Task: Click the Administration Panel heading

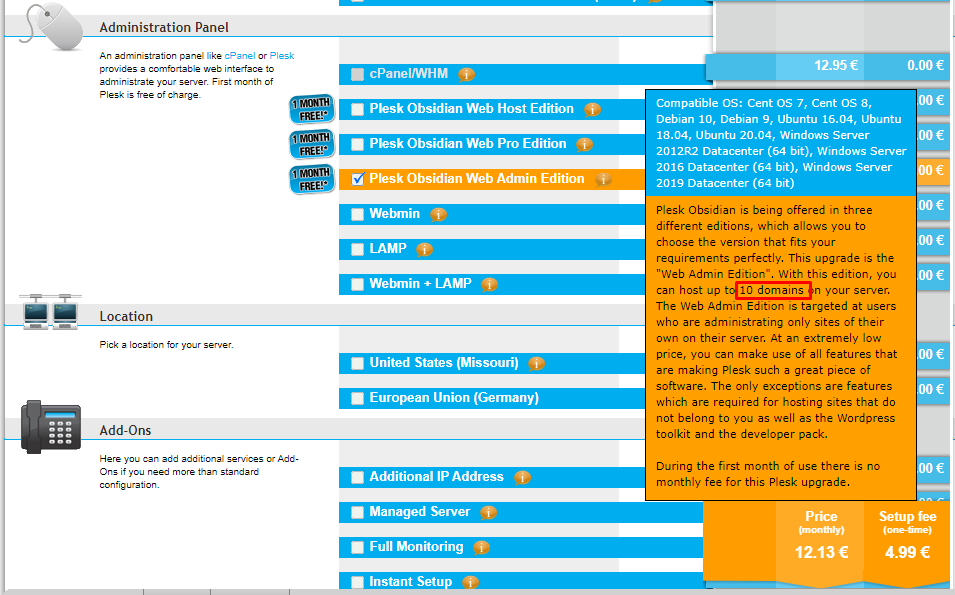Action: coord(164,27)
